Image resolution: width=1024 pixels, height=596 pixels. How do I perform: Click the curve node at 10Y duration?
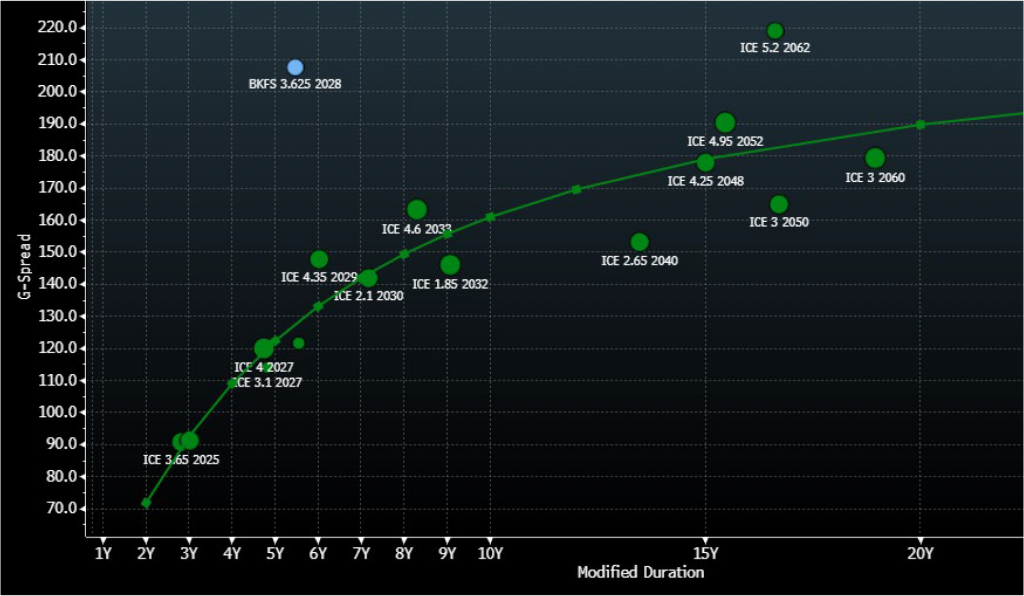[490, 217]
